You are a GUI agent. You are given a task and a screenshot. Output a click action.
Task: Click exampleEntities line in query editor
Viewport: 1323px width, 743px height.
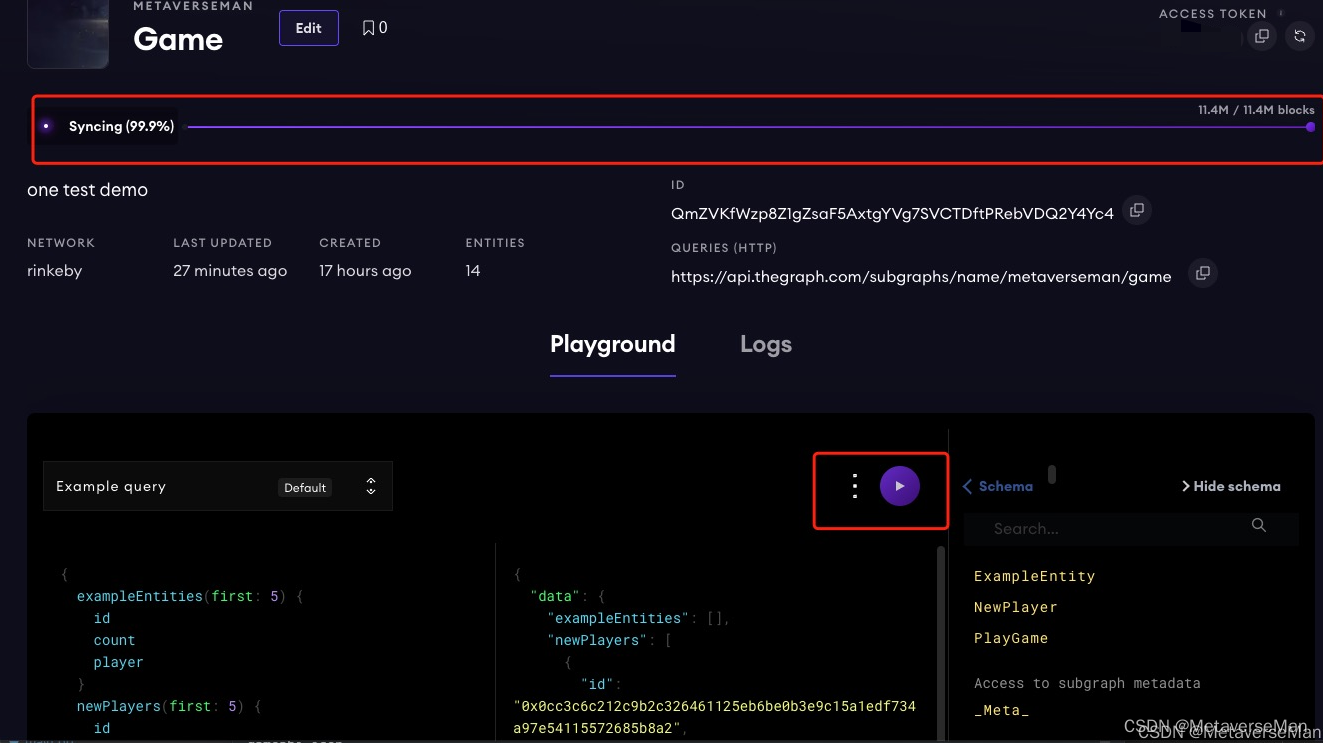[189, 596]
